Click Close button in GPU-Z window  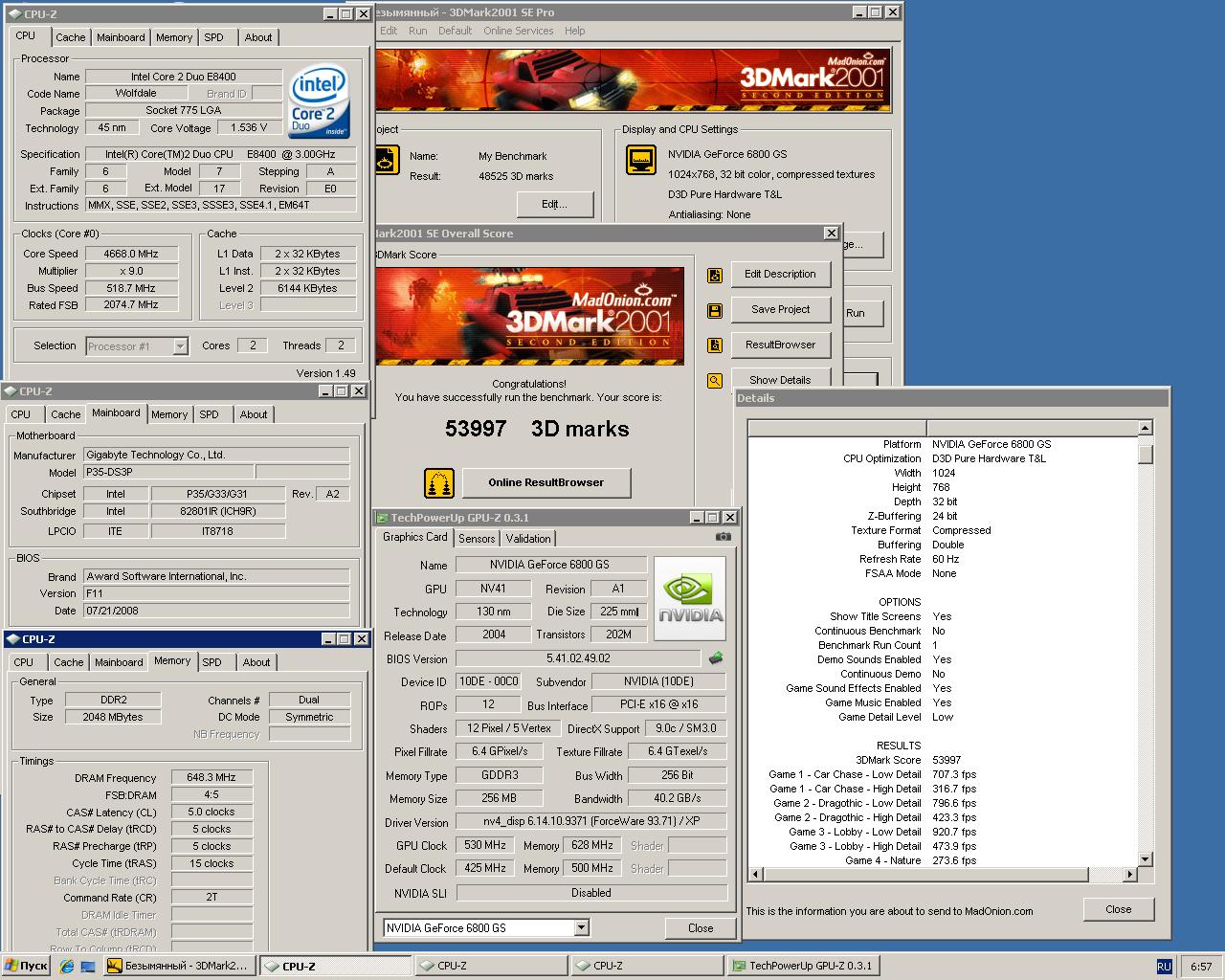pyautogui.click(x=701, y=928)
